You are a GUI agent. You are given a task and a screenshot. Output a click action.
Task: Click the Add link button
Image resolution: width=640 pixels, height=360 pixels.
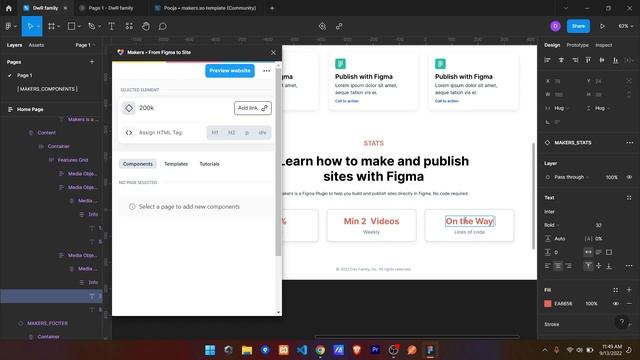(x=253, y=108)
